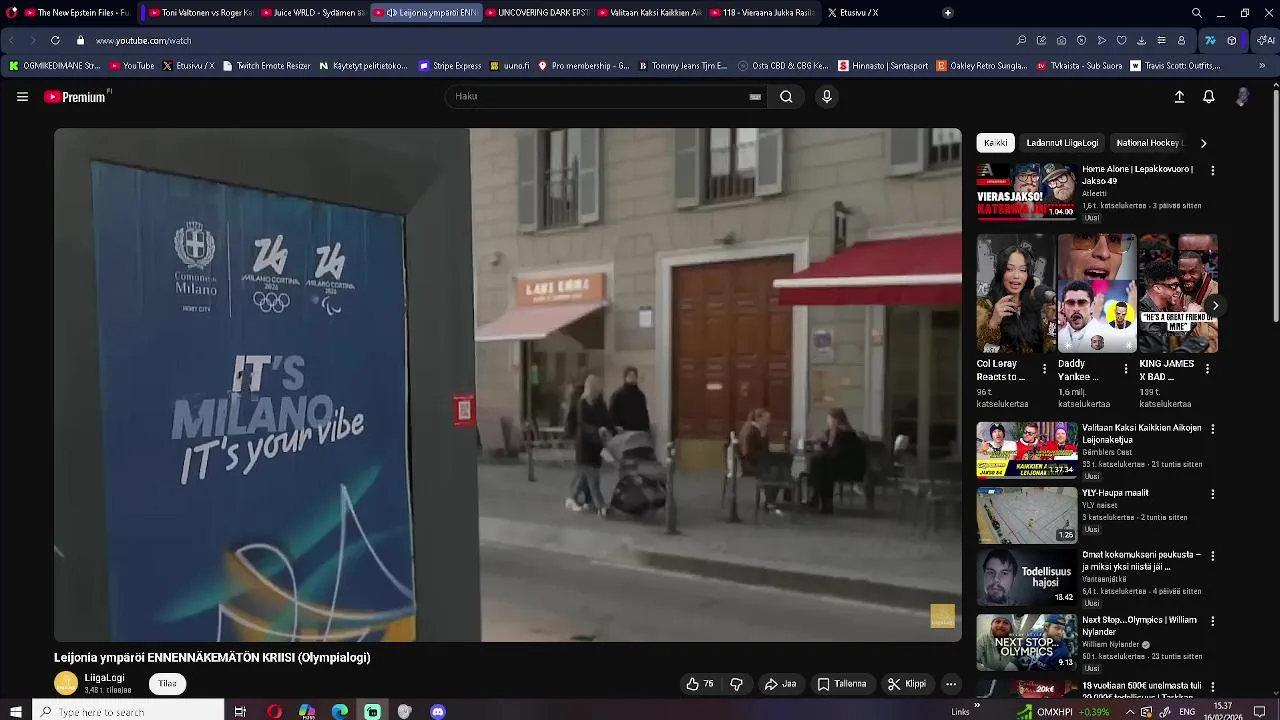Open Tvkaista - Sub Suora bookmark

(x=1079, y=66)
